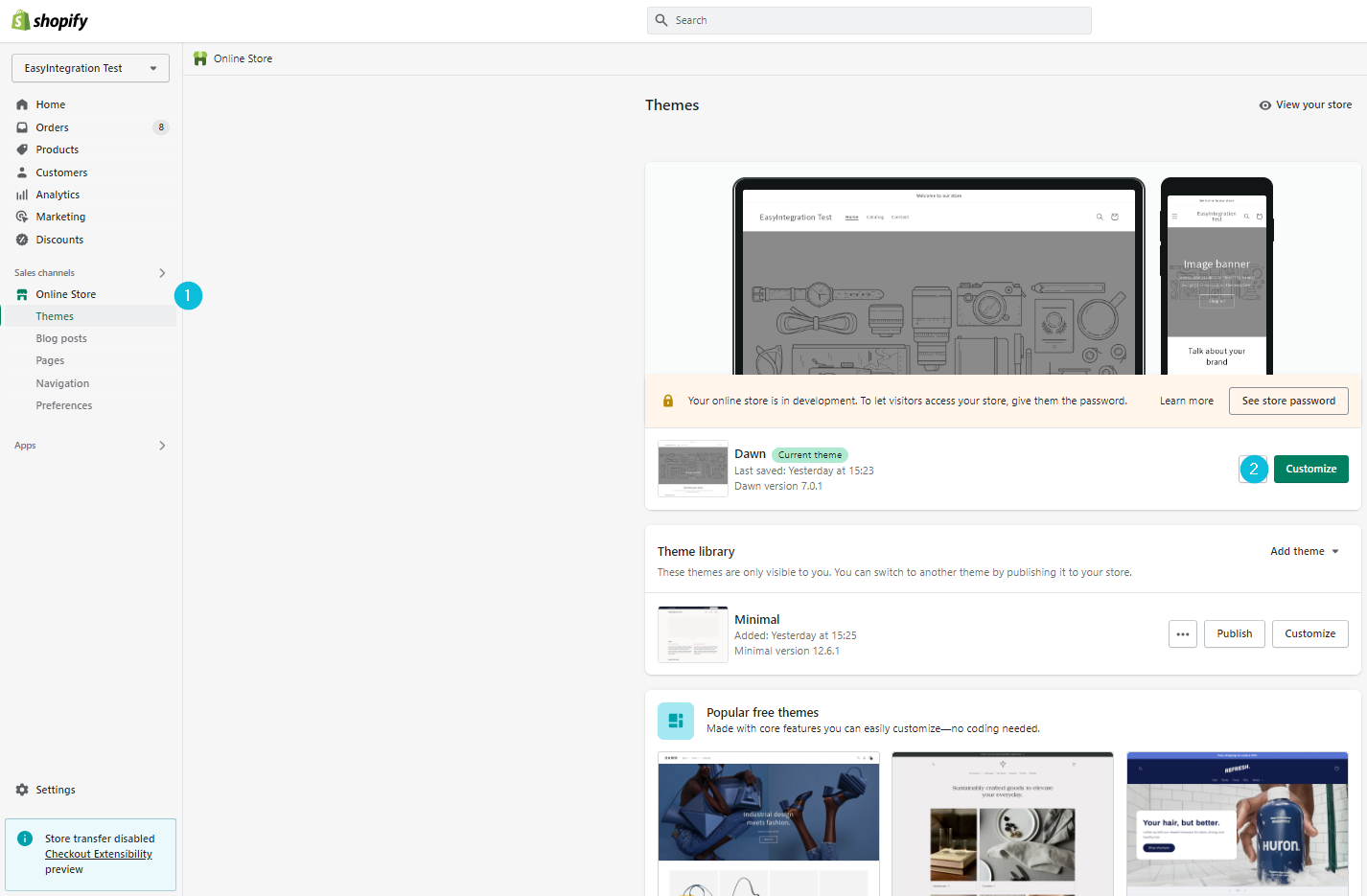The image size is (1367, 896).
Task: Open the EasyIntegration Test store switcher
Action: (90, 68)
